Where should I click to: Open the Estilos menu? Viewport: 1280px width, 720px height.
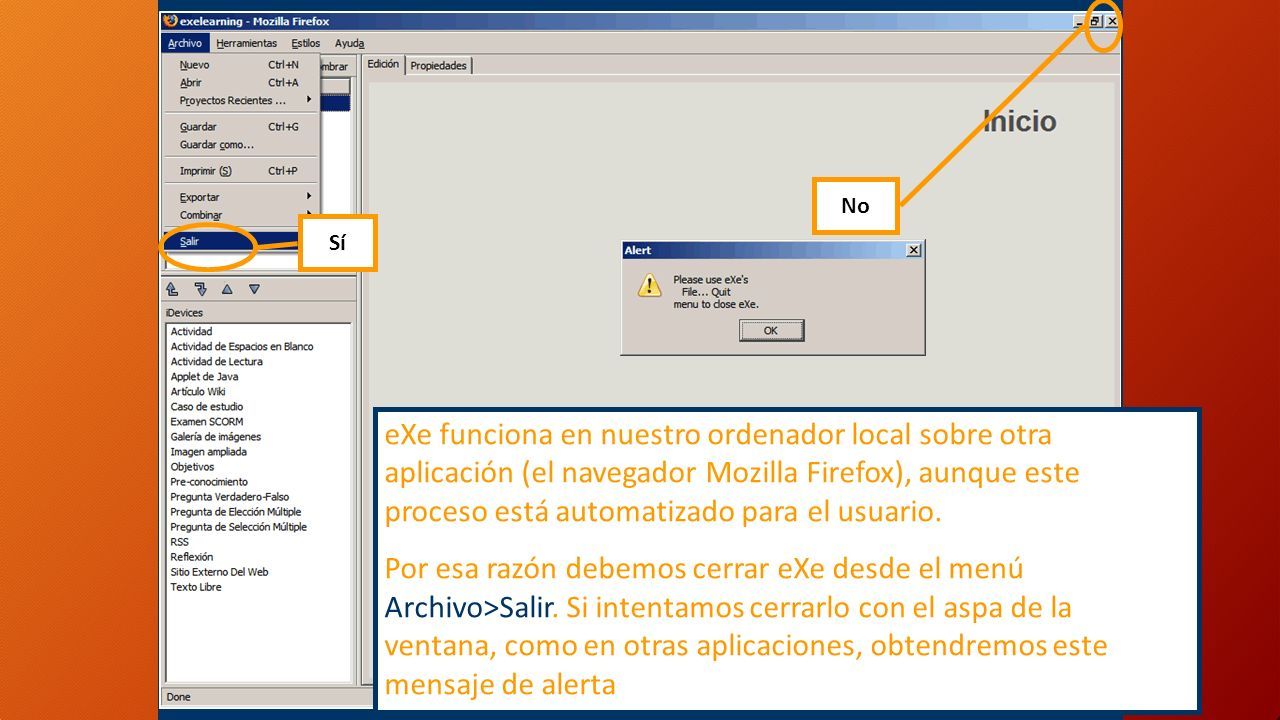(306, 43)
